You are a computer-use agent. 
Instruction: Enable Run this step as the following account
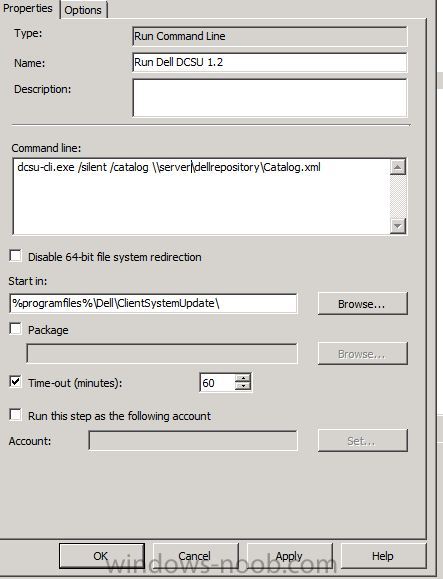coord(15,415)
